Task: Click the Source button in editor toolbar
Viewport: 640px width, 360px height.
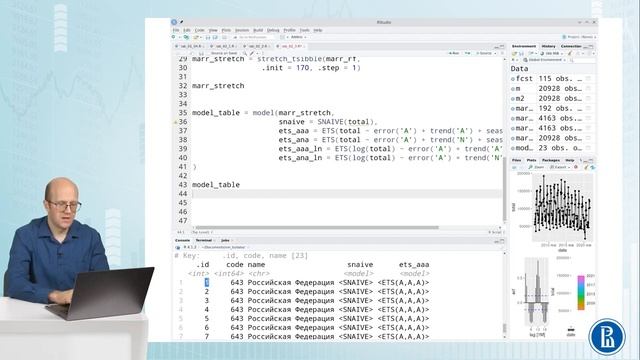Action: click(x=484, y=53)
